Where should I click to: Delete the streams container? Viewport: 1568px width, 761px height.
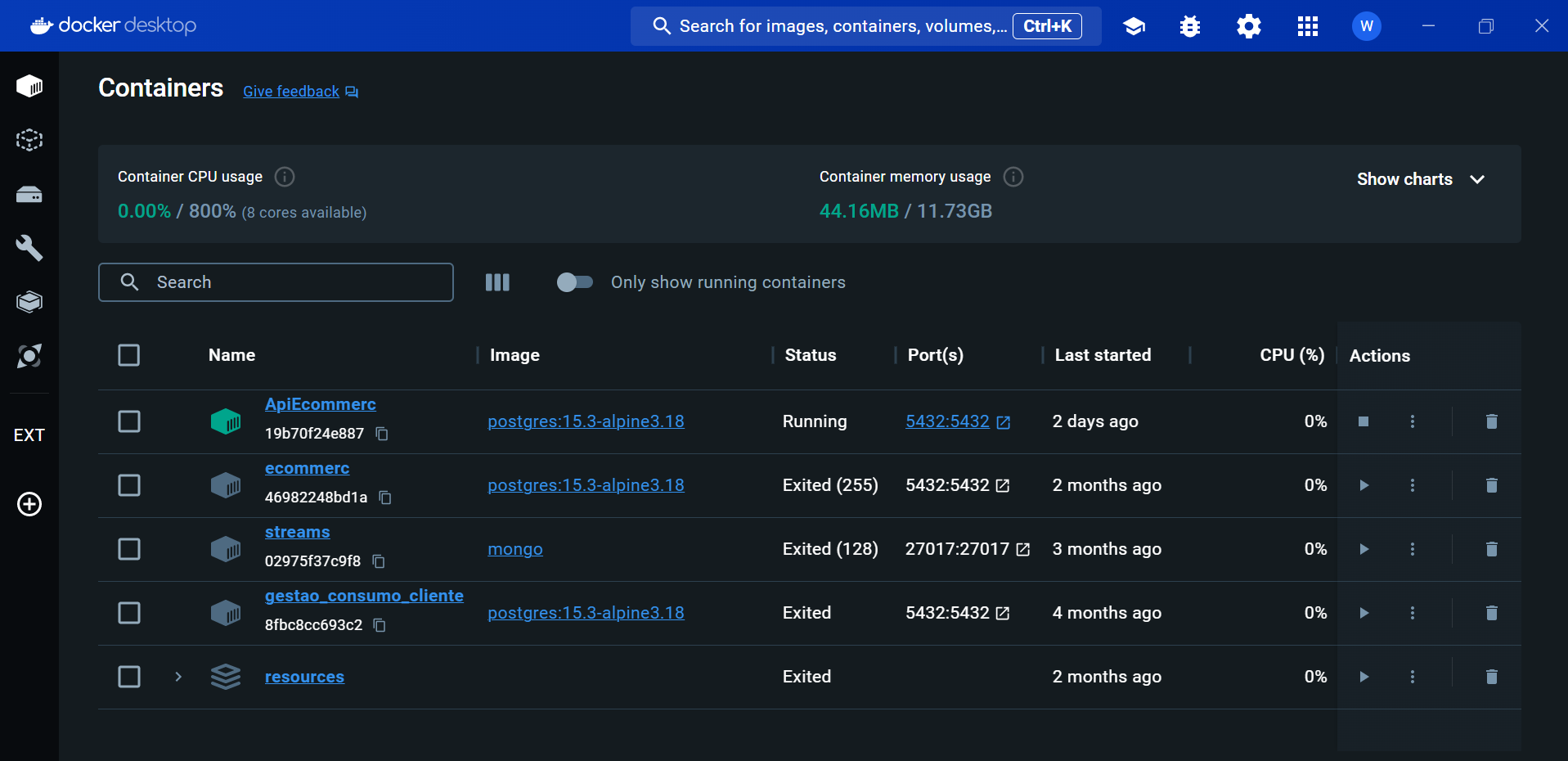pos(1491,549)
